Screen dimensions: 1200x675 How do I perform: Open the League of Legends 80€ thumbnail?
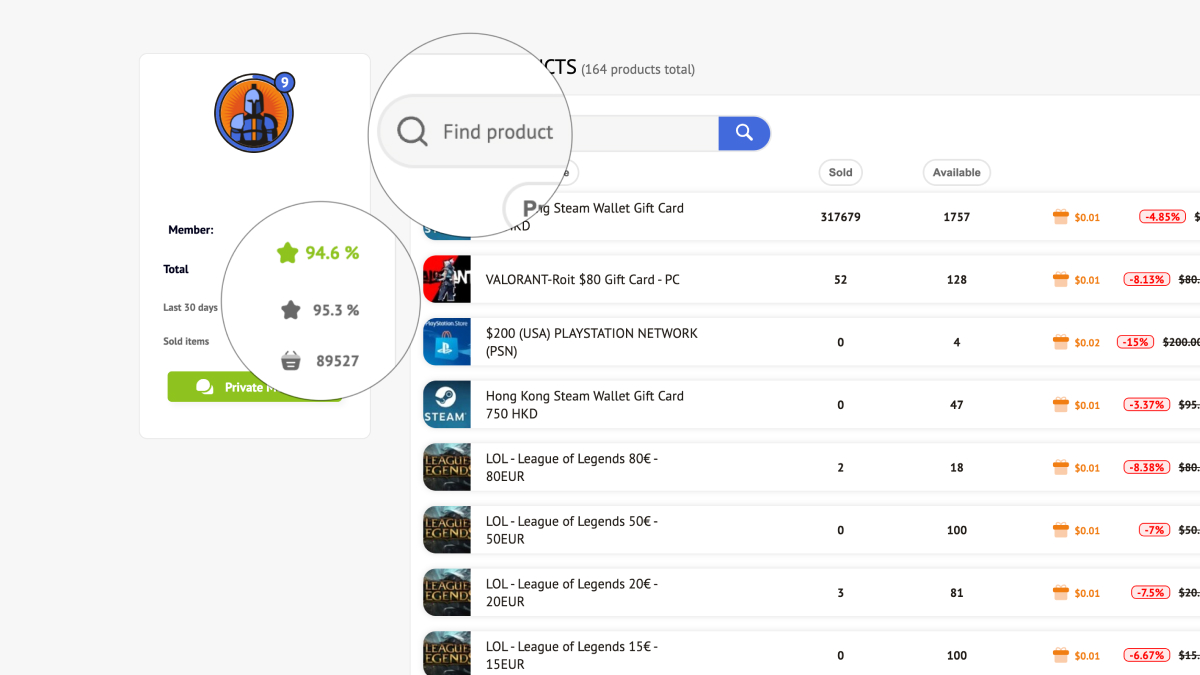click(x=447, y=467)
